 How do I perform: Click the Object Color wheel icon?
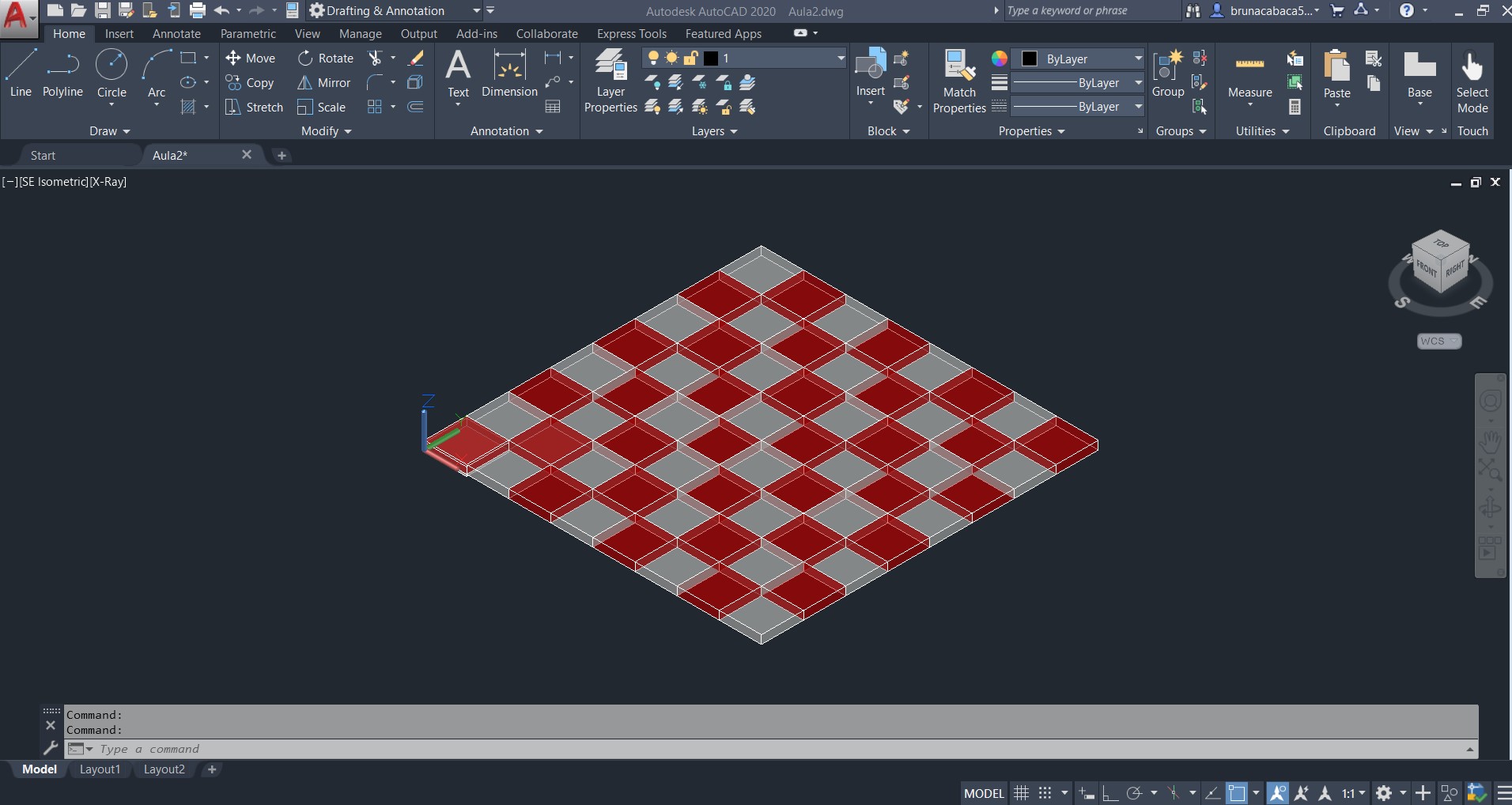(1000, 59)
